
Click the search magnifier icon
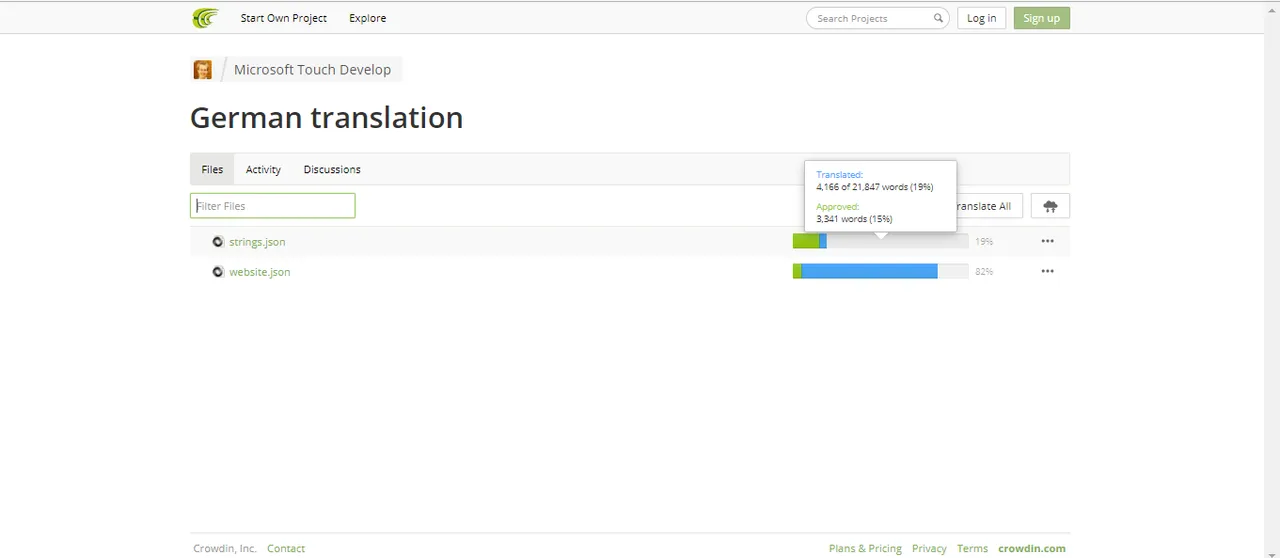pos(938,18)
